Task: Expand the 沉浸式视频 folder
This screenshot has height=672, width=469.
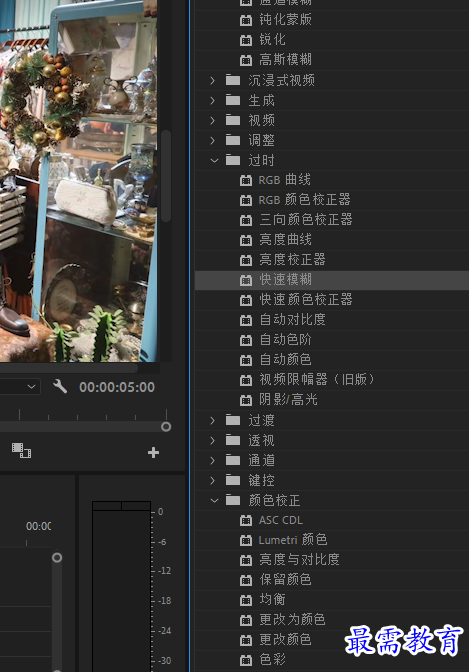Action: [213, 80]
